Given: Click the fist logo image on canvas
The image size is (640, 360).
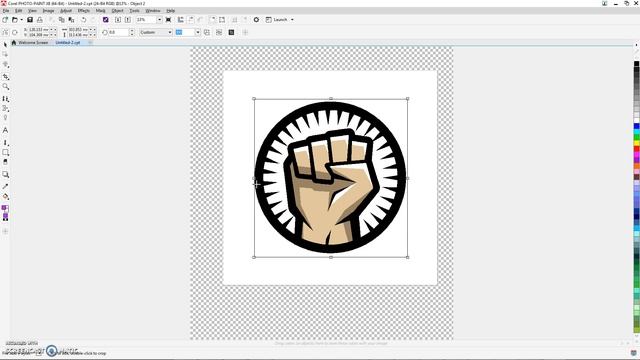Looking at the screenshot, I should [331, 178].
